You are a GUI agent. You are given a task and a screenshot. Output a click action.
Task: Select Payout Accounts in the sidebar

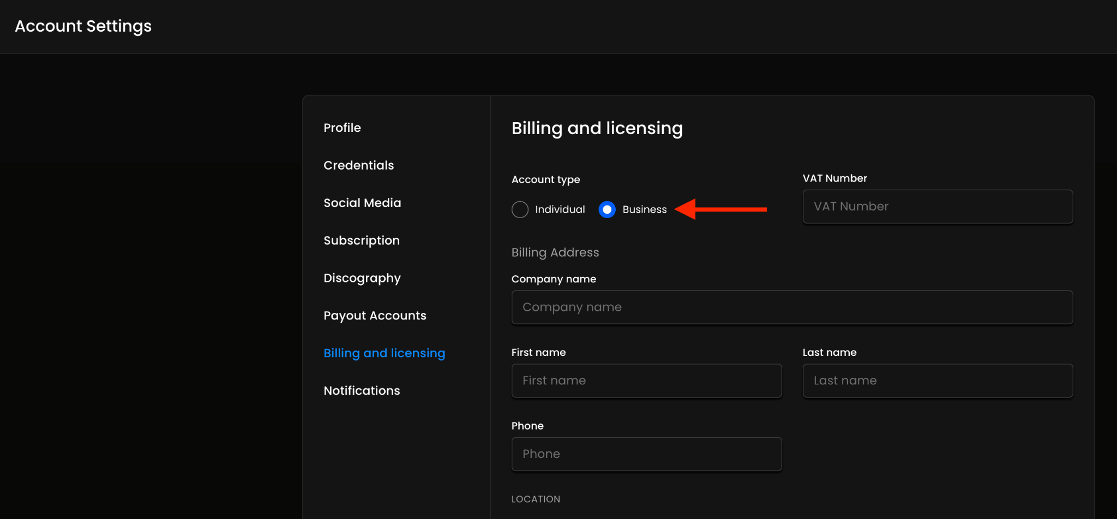click(375, 315)
